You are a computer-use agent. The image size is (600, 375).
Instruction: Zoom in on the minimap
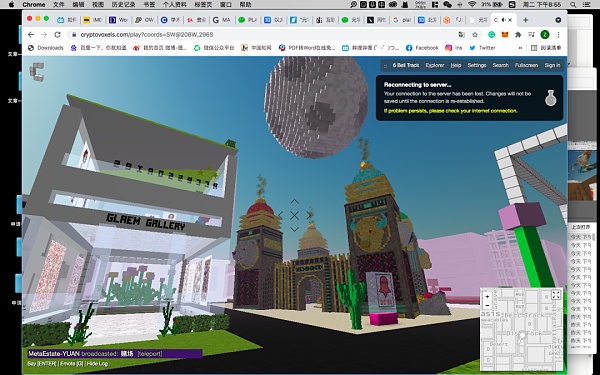(x=487, y=297)
